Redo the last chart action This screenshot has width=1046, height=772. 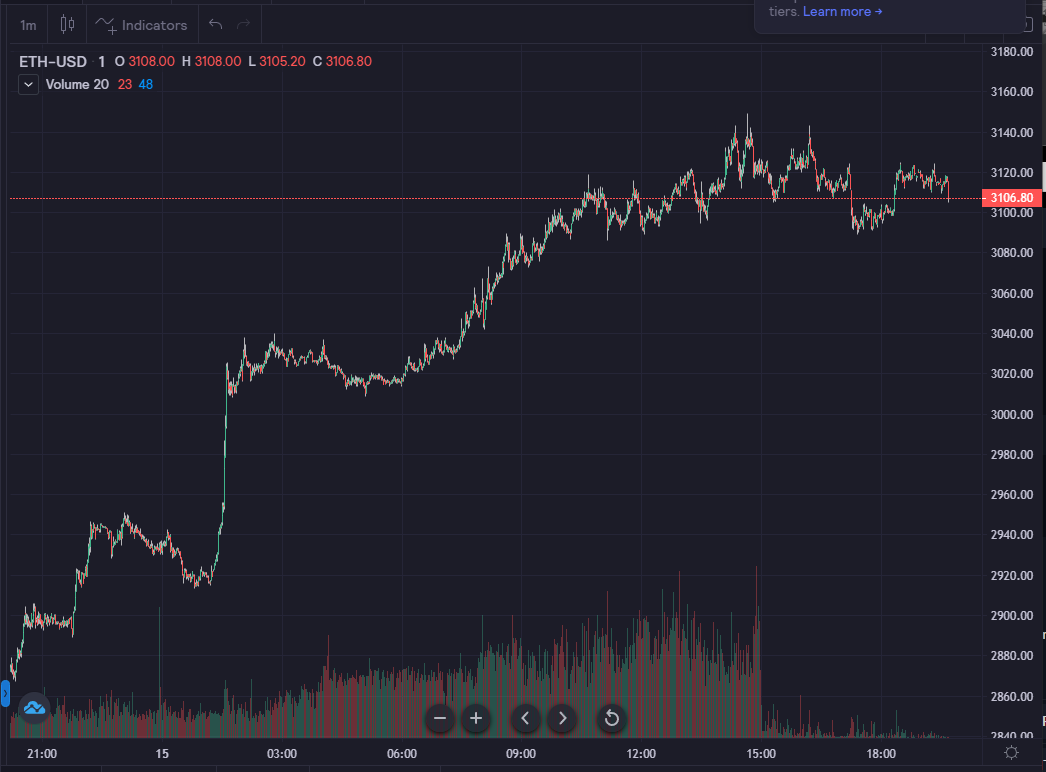pyautogui.click(x=243, y=25)
